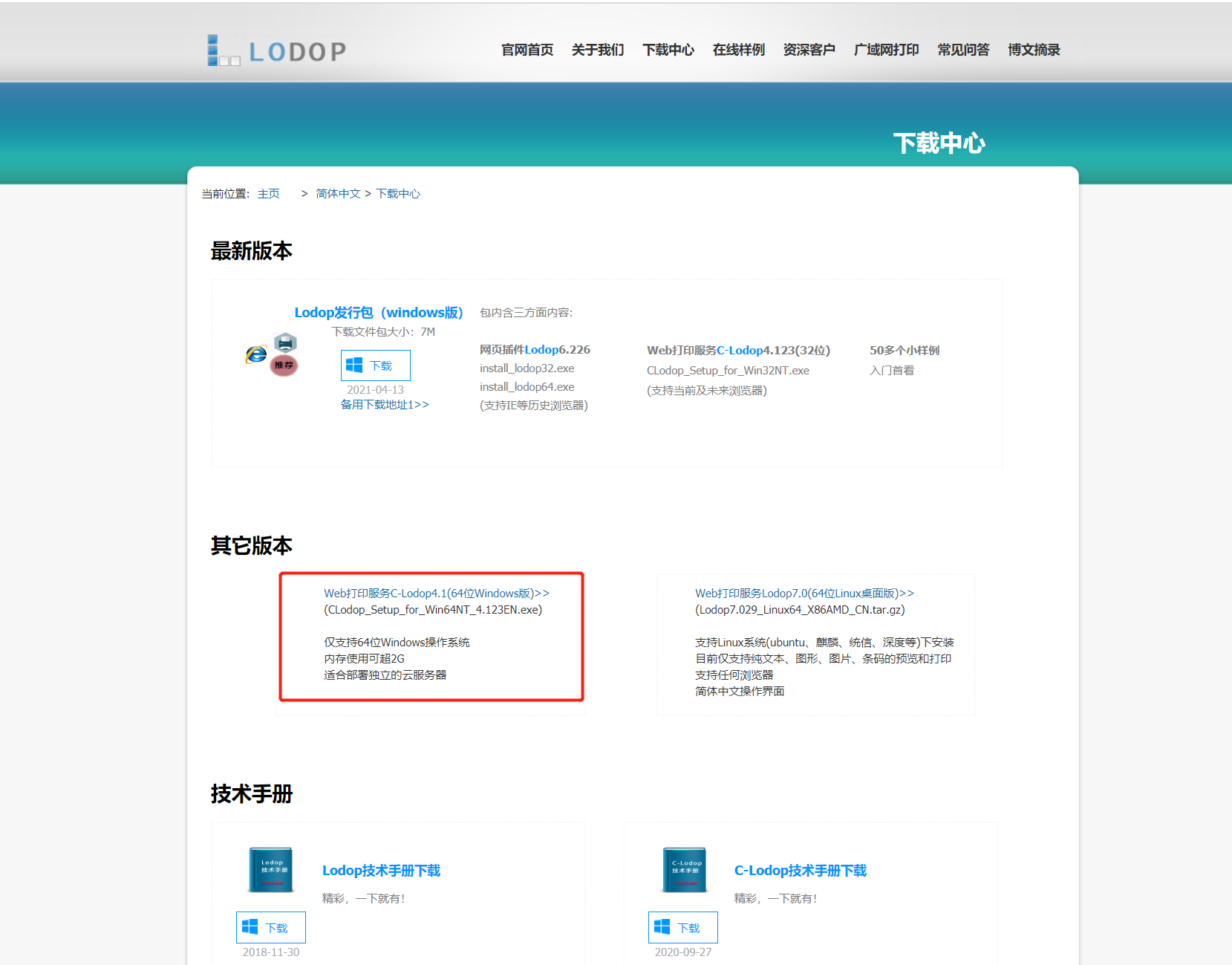Open Web打印服务Lodop7.0(64位Linux桌面版)>> link
The width and height of the screenshot is (1232, 965).
(805, 594)
